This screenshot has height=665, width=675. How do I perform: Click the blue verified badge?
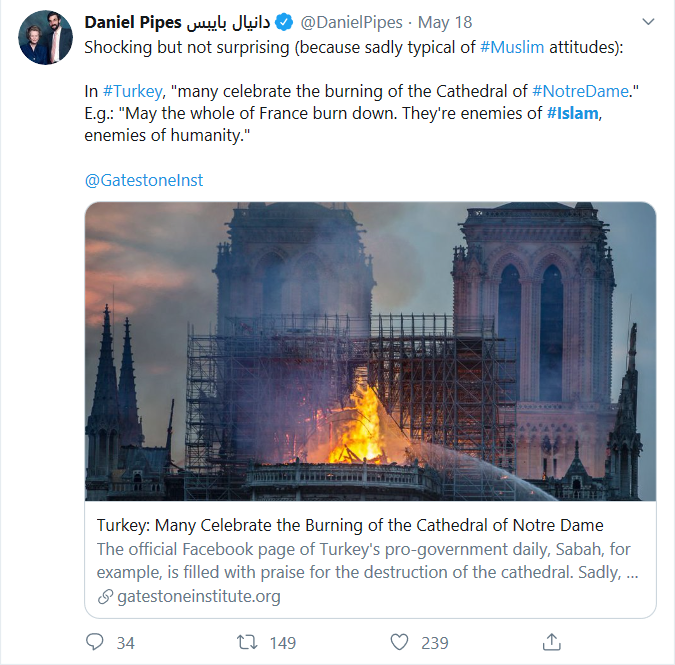[283, 22]
